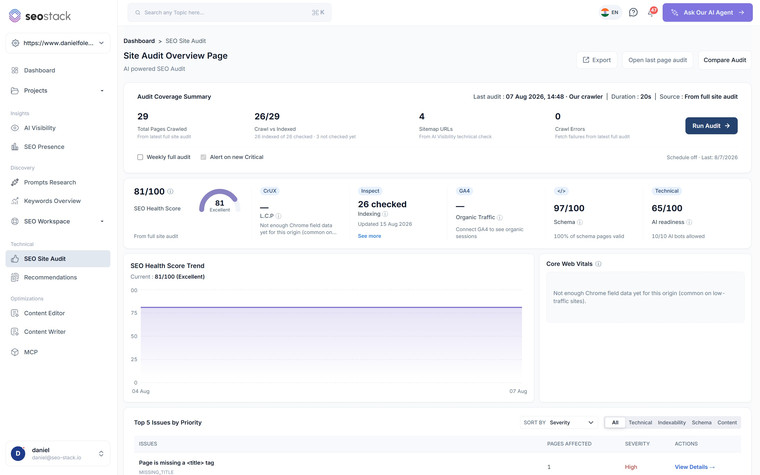Screen dimensions: 760x475
Task: Click info icon beside AI readiness
Action: (689, 222)
